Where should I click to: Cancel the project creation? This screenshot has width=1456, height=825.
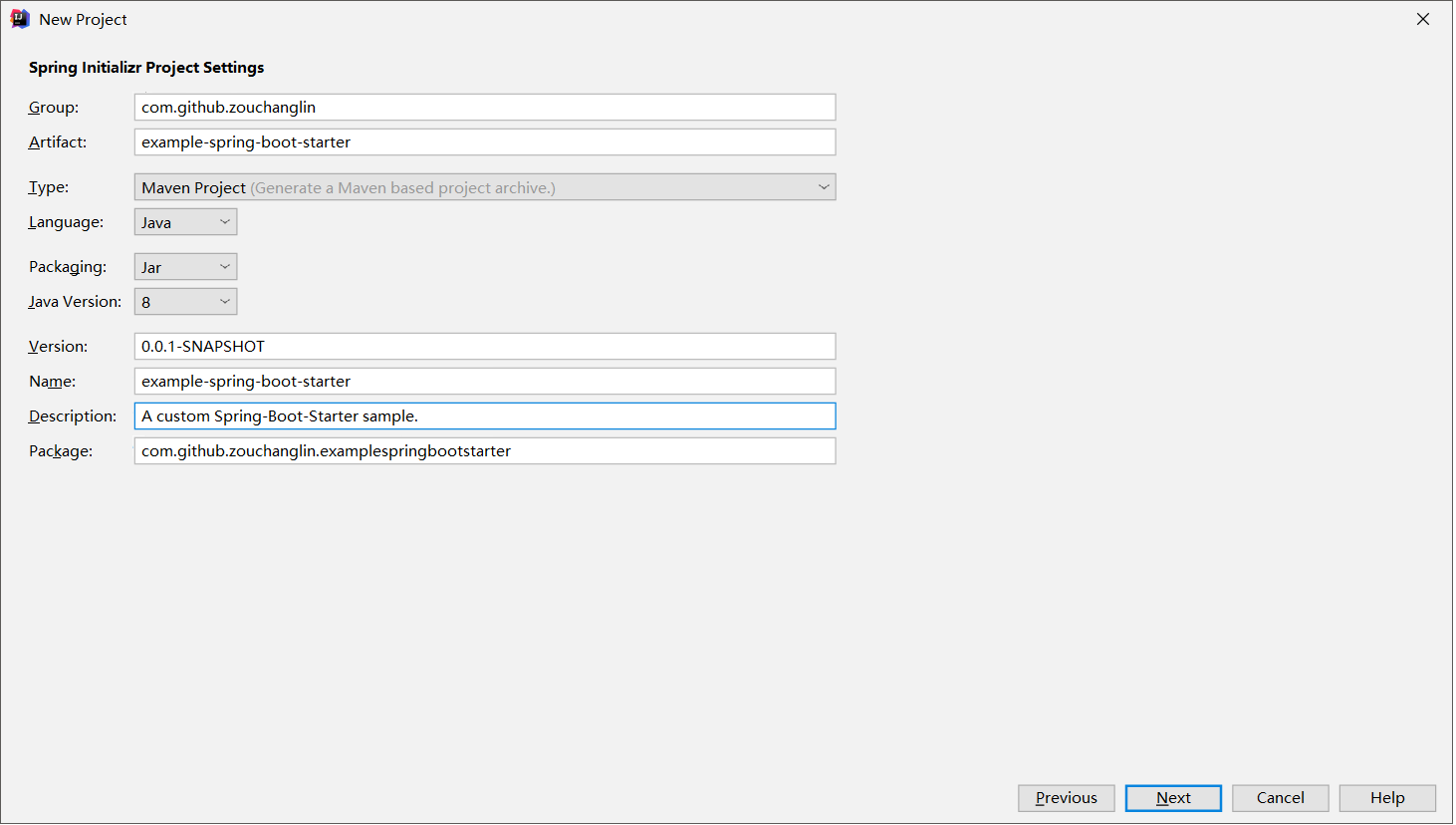[x=1280, y=798]
